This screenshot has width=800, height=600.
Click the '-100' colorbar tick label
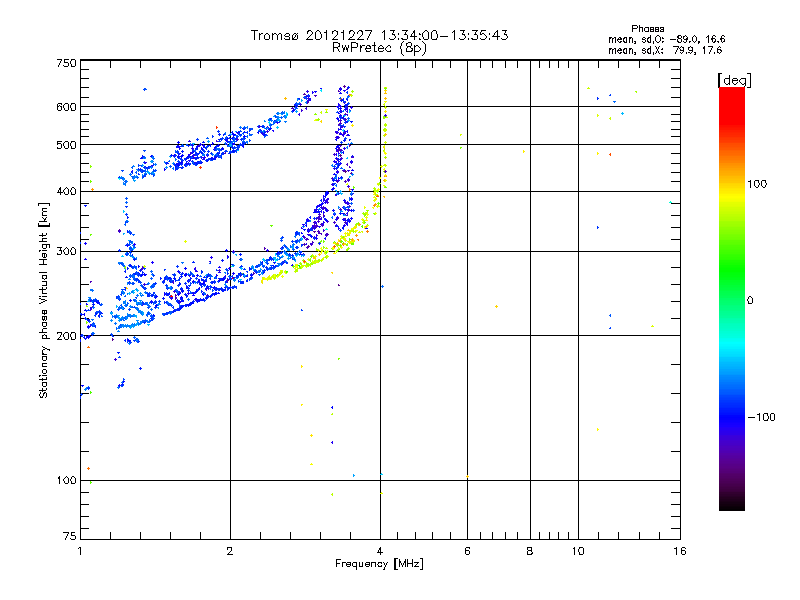click(762, 417)
